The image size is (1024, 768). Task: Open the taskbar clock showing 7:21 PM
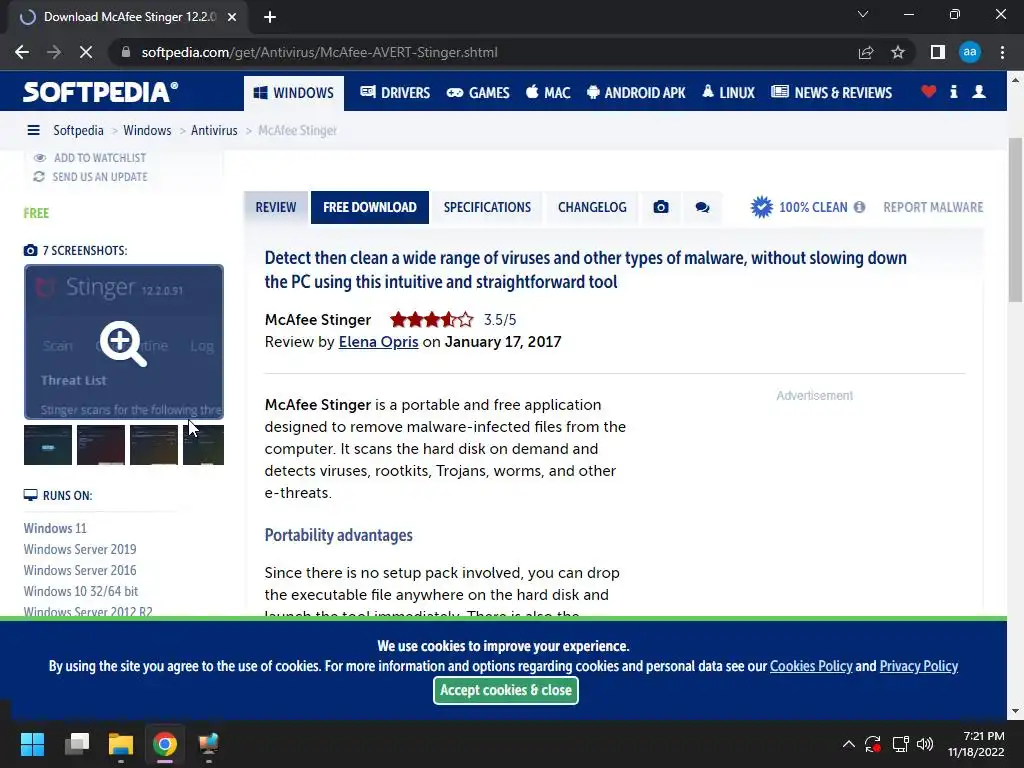[976, 744]
